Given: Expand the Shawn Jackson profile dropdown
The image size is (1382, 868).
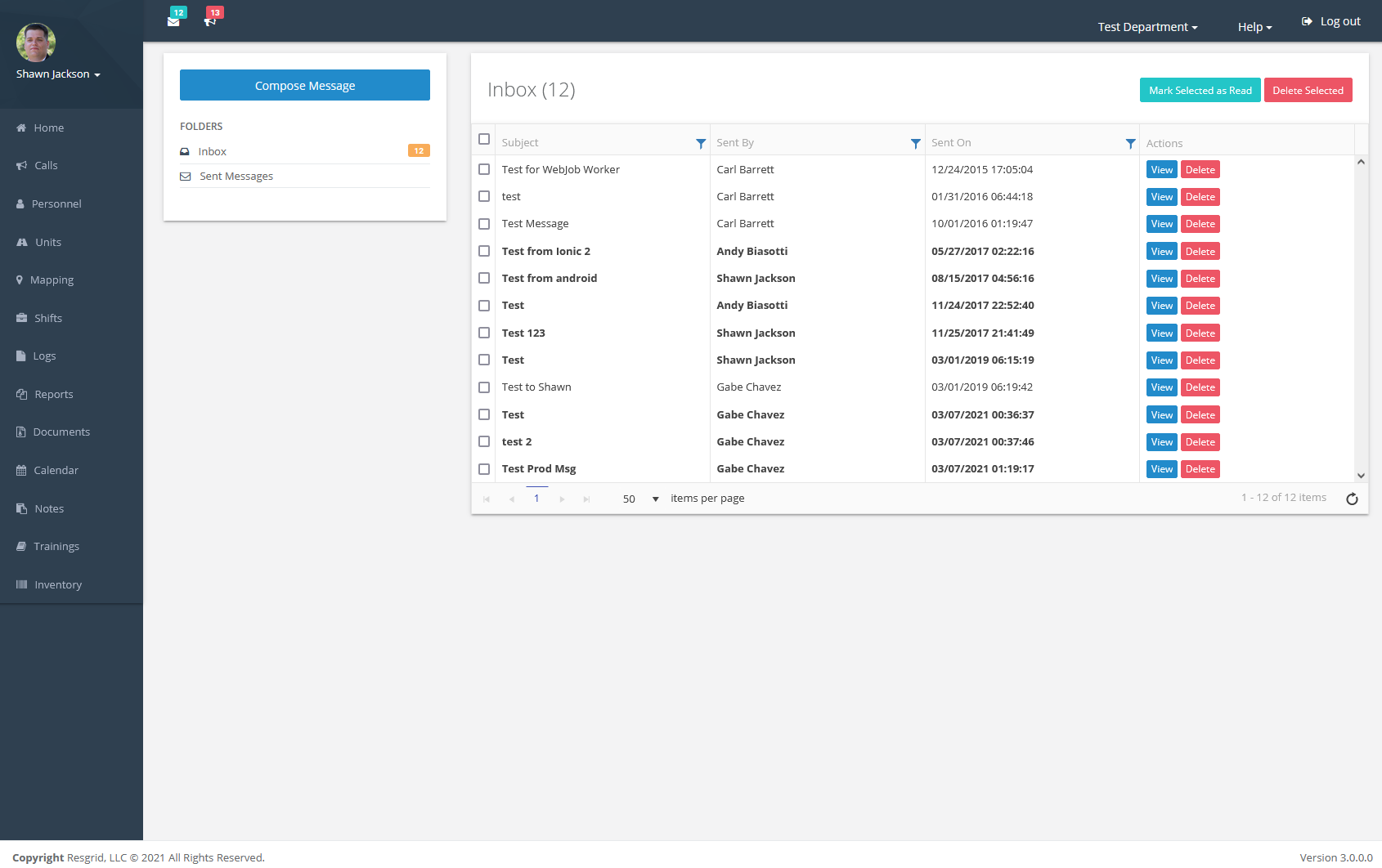Looking at the screenshot, I should pos(57,74).
